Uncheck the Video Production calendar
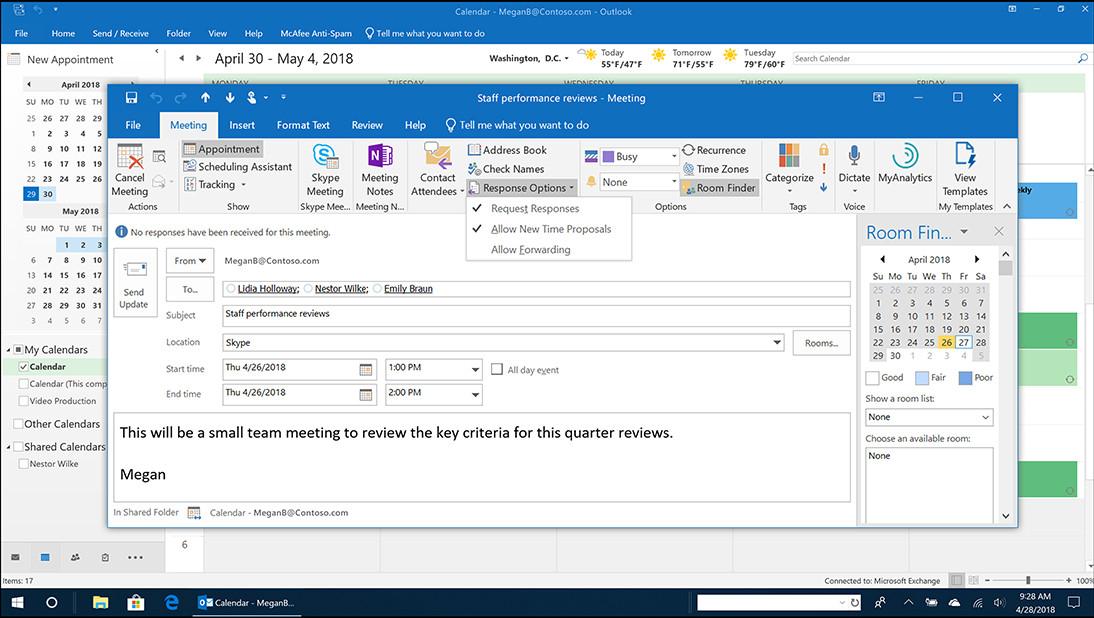Viewport: 1094px width, 618px height. click(25, 400)
